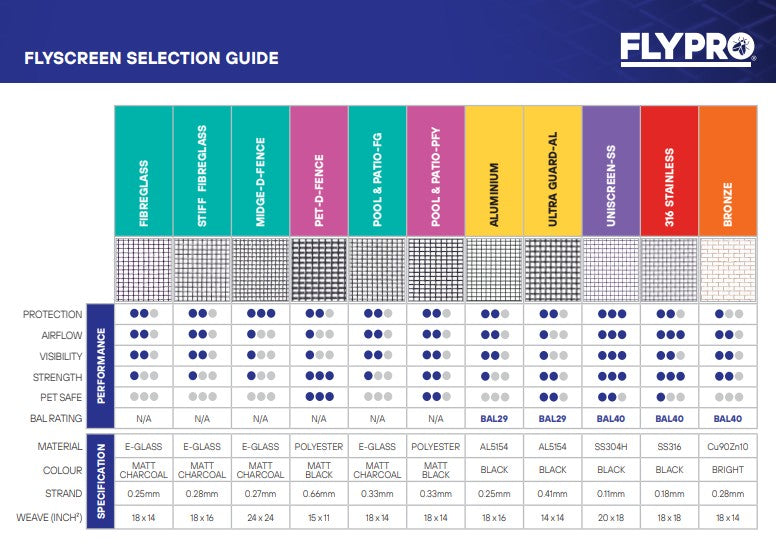Select the teal Midge-D-Fence column header
This screenshot has height=548, width=776.
point(260,169)
